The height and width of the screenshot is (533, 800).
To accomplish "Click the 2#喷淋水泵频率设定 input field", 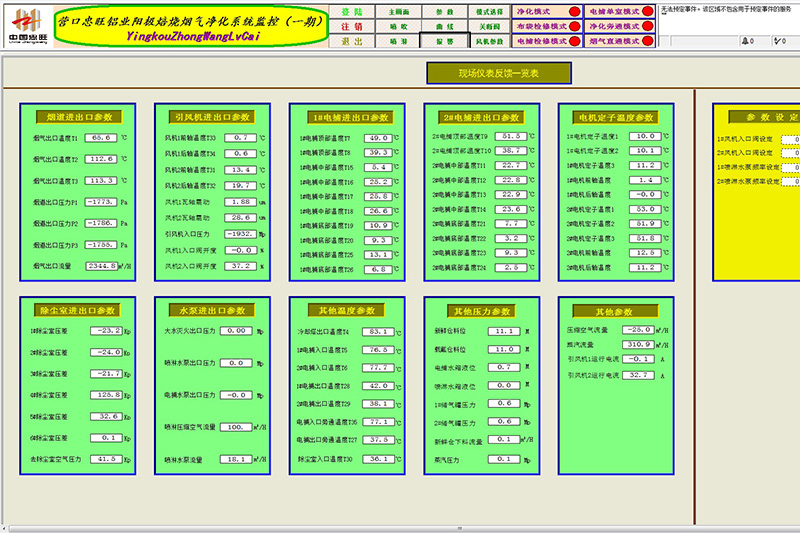I will pyautogui.click(x=790, y=181).
